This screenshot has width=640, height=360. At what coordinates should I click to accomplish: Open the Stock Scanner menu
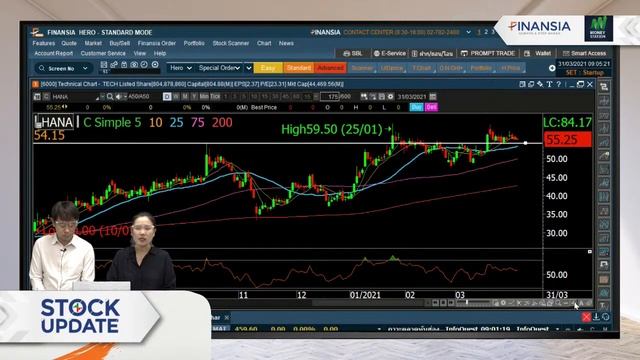pos(231,43)
